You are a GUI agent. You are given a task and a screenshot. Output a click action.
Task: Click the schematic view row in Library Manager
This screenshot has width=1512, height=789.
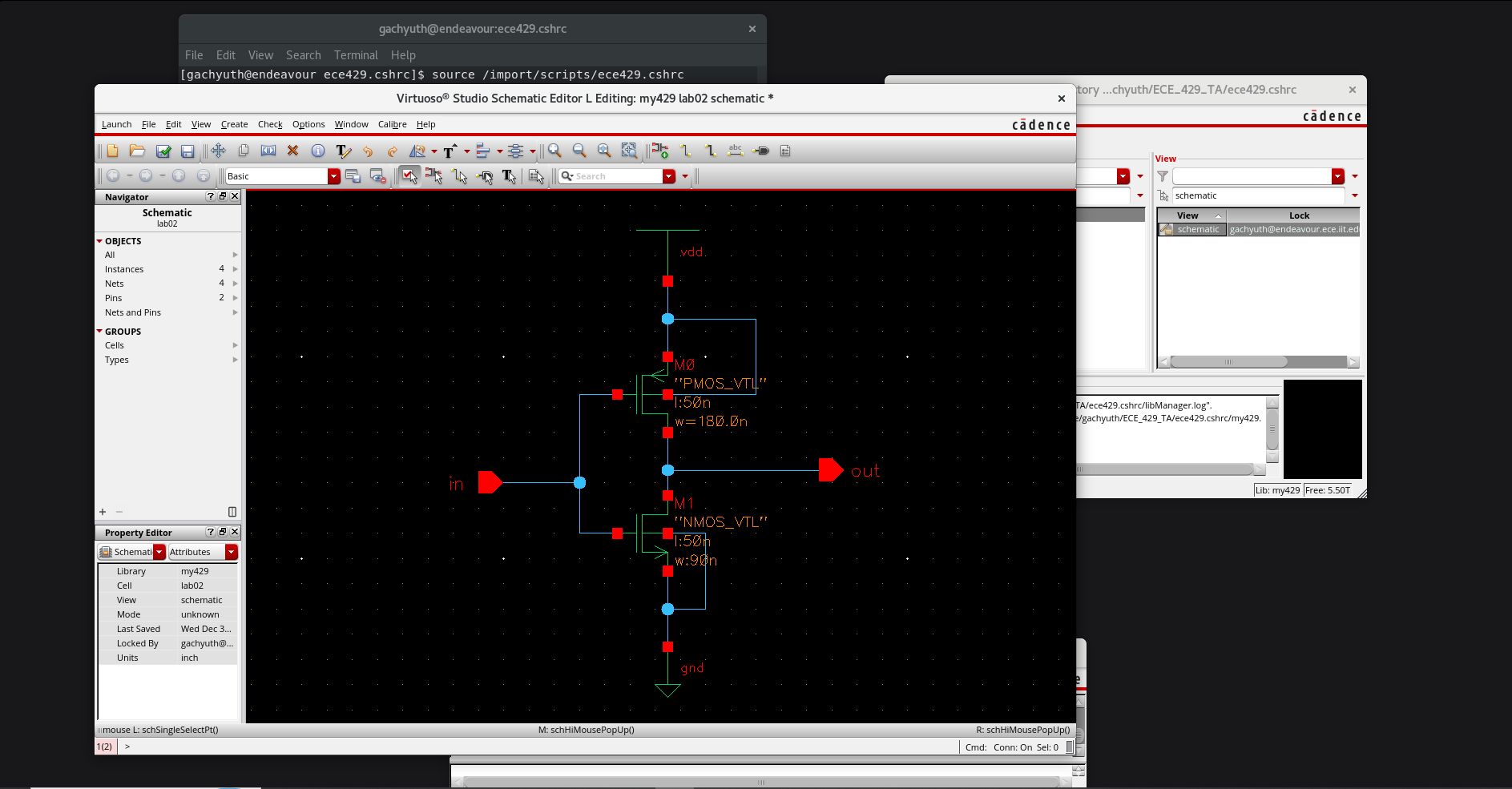click(x=1259, y=229)
